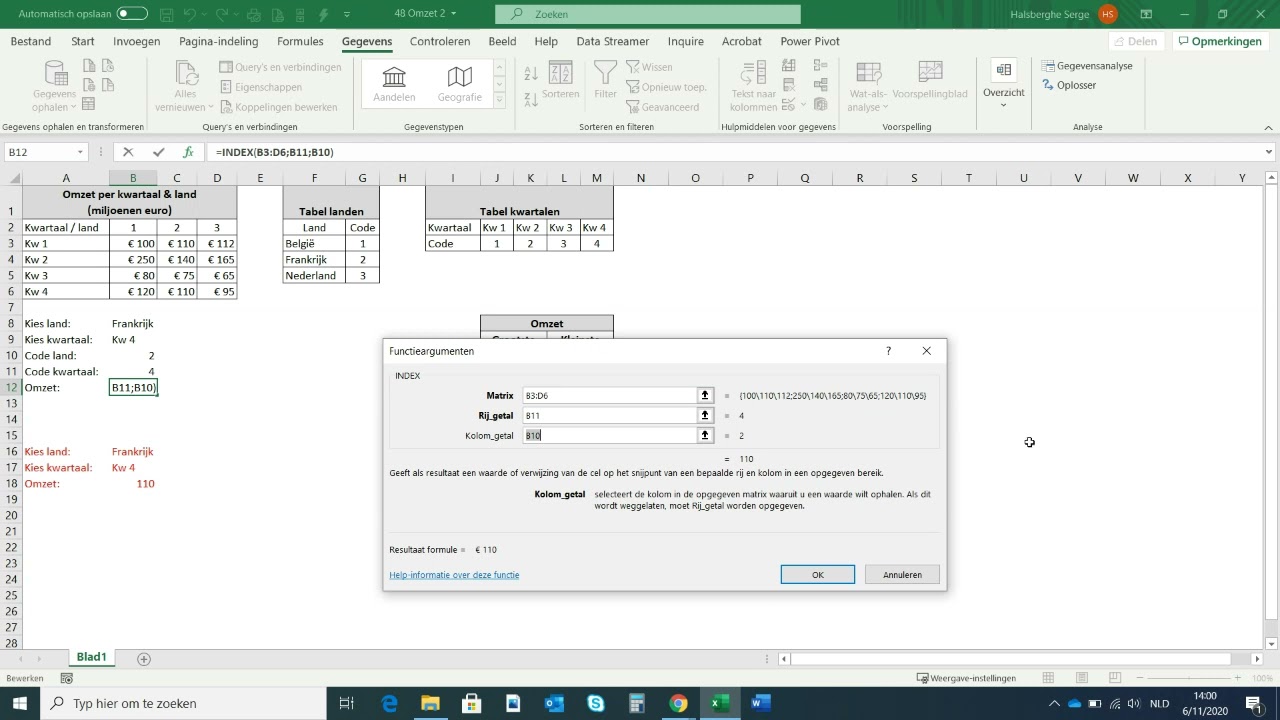The width and height of the screenshot is (1280, 720).
Task: Click the Matrix input field
Action: click(610, 395)
